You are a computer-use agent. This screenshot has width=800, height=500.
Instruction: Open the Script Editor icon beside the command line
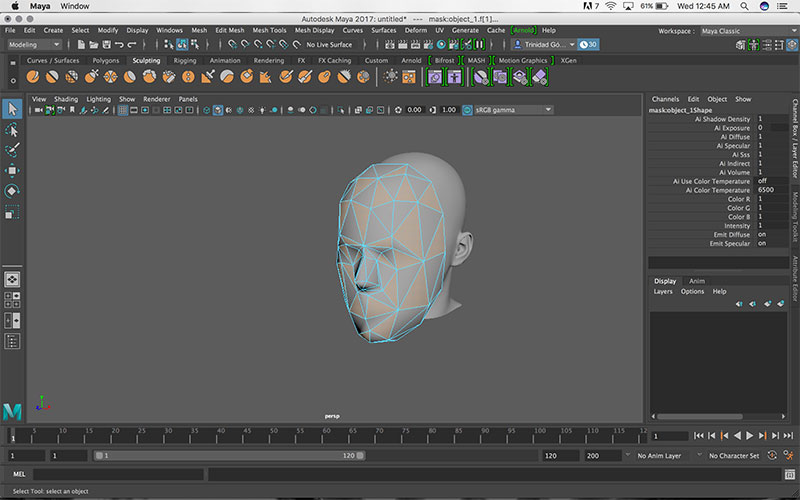pos(789,474)
